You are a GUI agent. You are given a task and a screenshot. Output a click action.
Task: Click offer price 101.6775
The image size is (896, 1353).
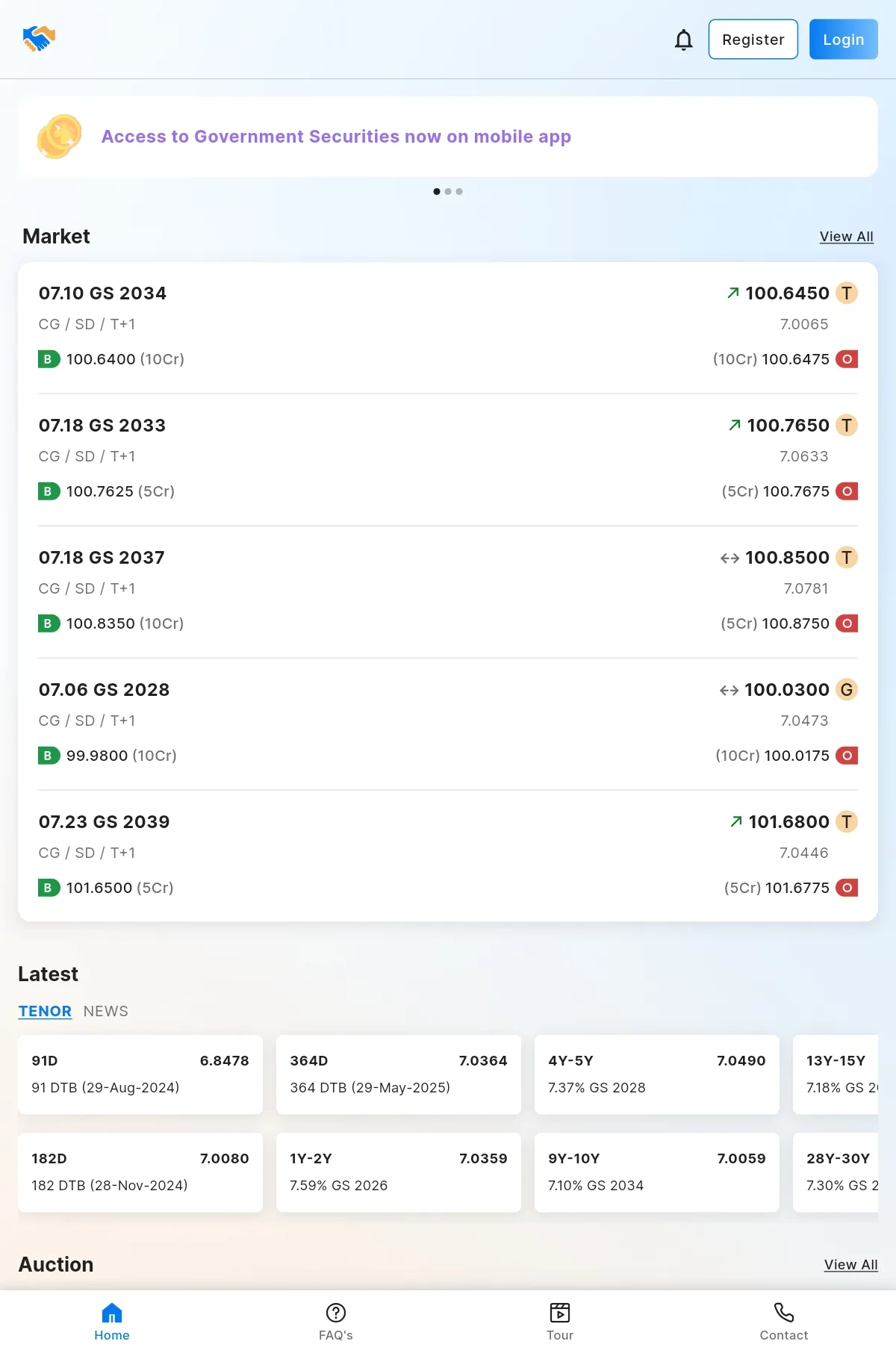pyautogui.click(x=797, y=888)
